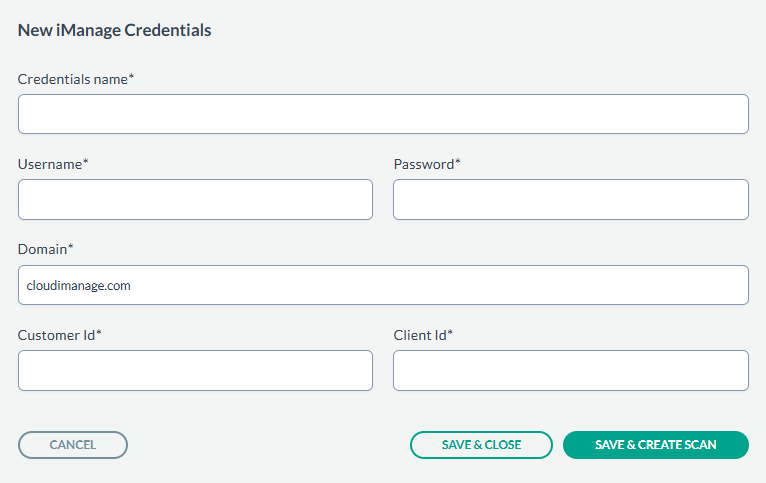Click the 'Username' label text
766x483 pixels.
pyautogui.click(x=49, y=164)
